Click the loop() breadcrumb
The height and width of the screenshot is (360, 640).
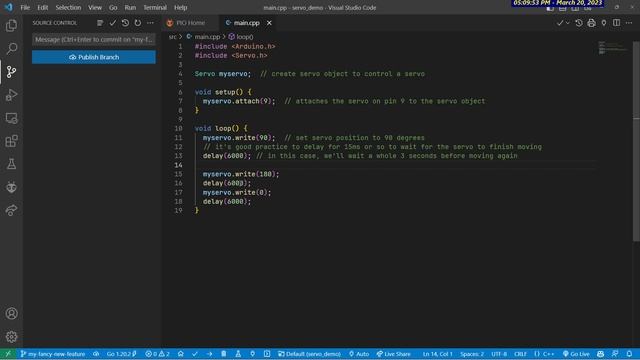click(x=241, y=37)
